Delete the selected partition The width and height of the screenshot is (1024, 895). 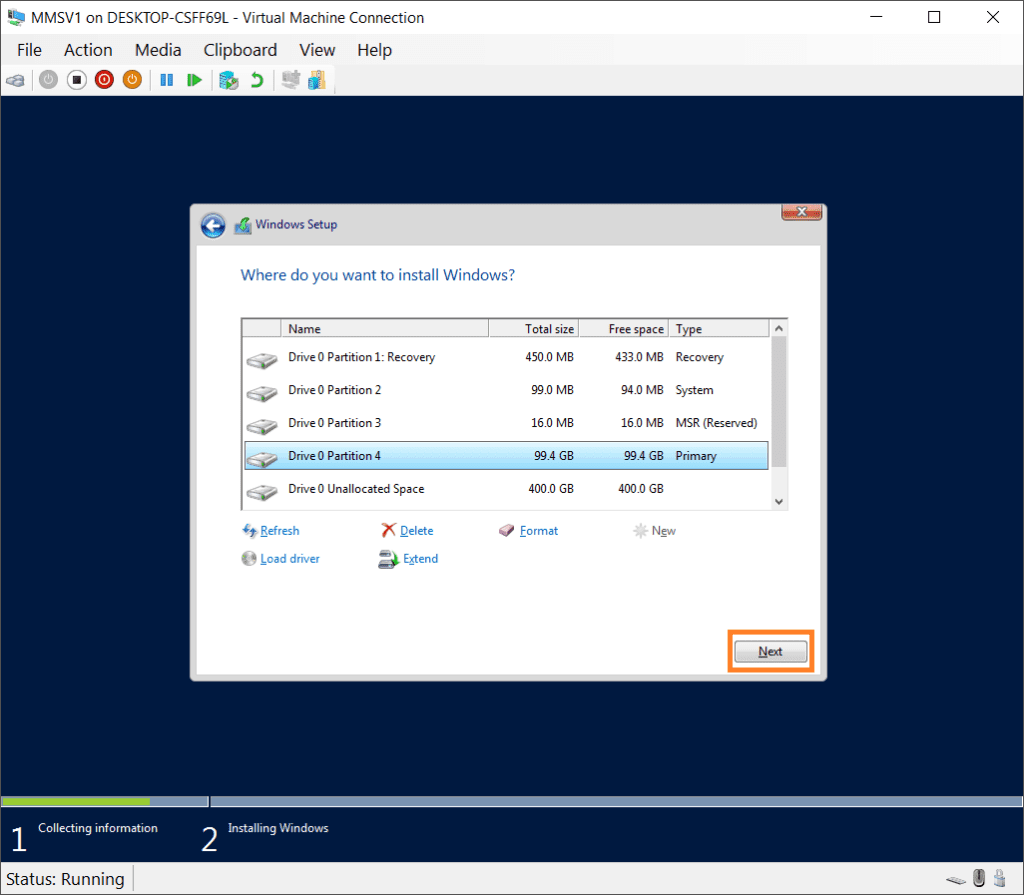[408, 531]
